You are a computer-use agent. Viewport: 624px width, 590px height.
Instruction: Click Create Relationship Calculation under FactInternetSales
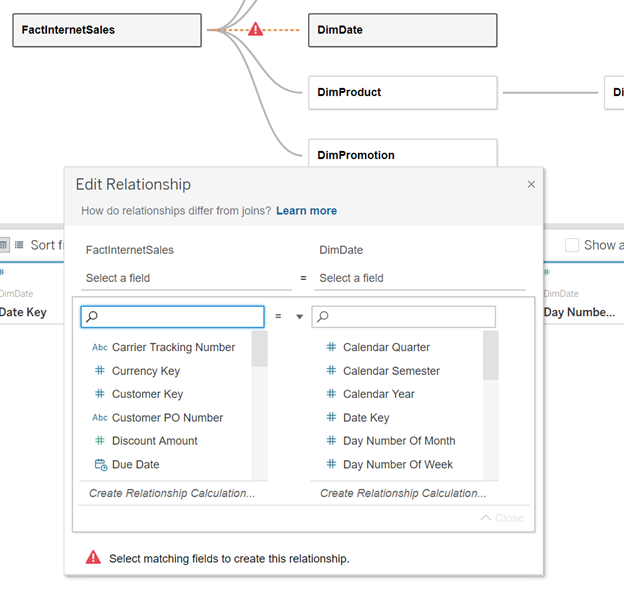point(171,493)
